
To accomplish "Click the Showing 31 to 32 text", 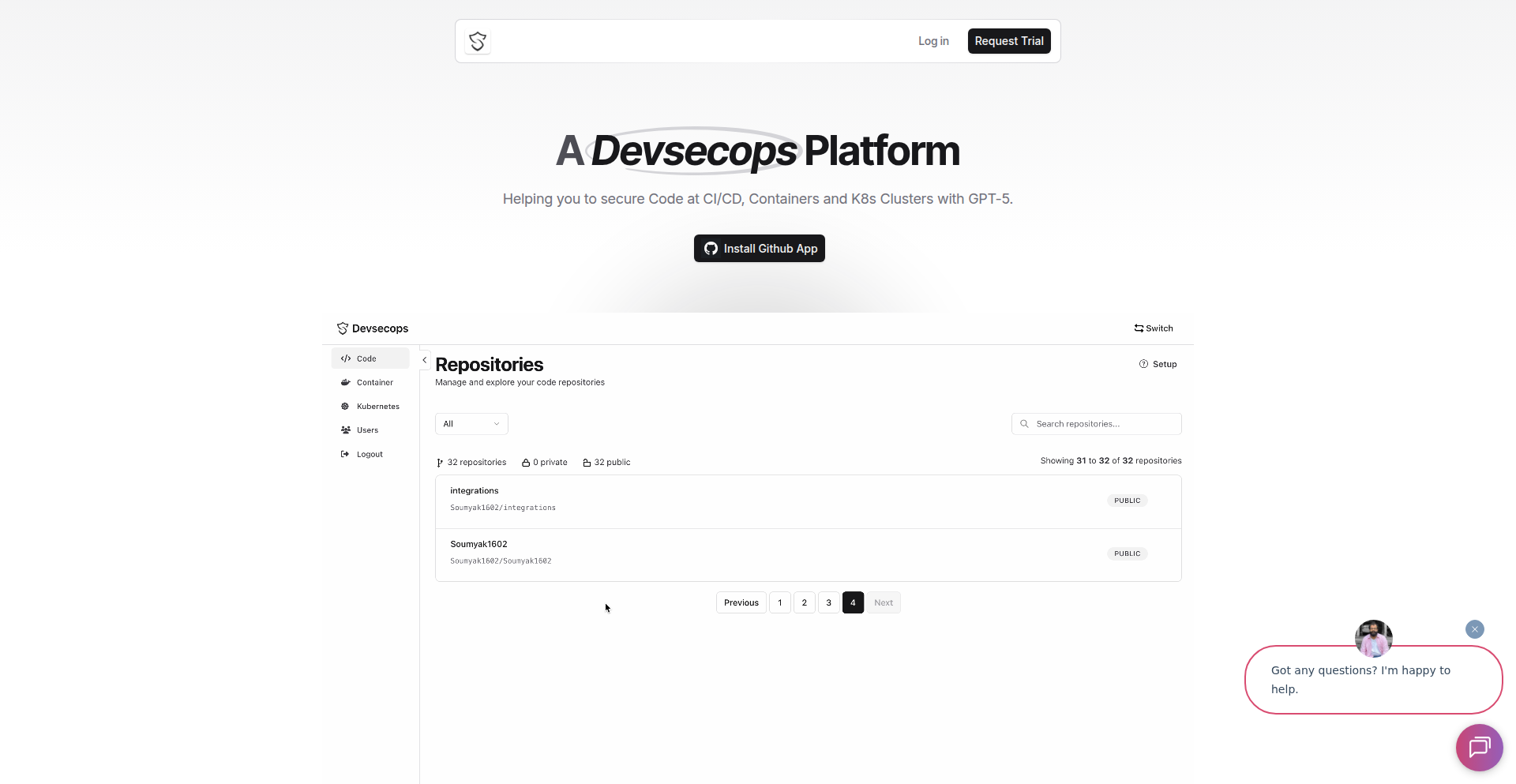I will 1111,461.
